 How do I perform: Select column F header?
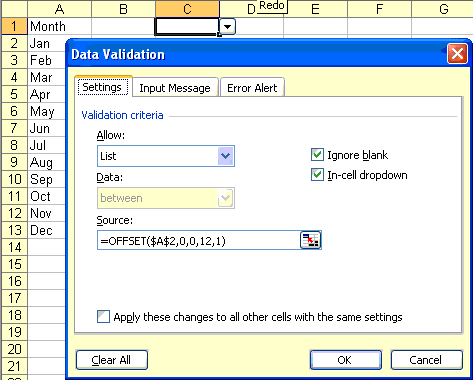(x=379, y=9)
